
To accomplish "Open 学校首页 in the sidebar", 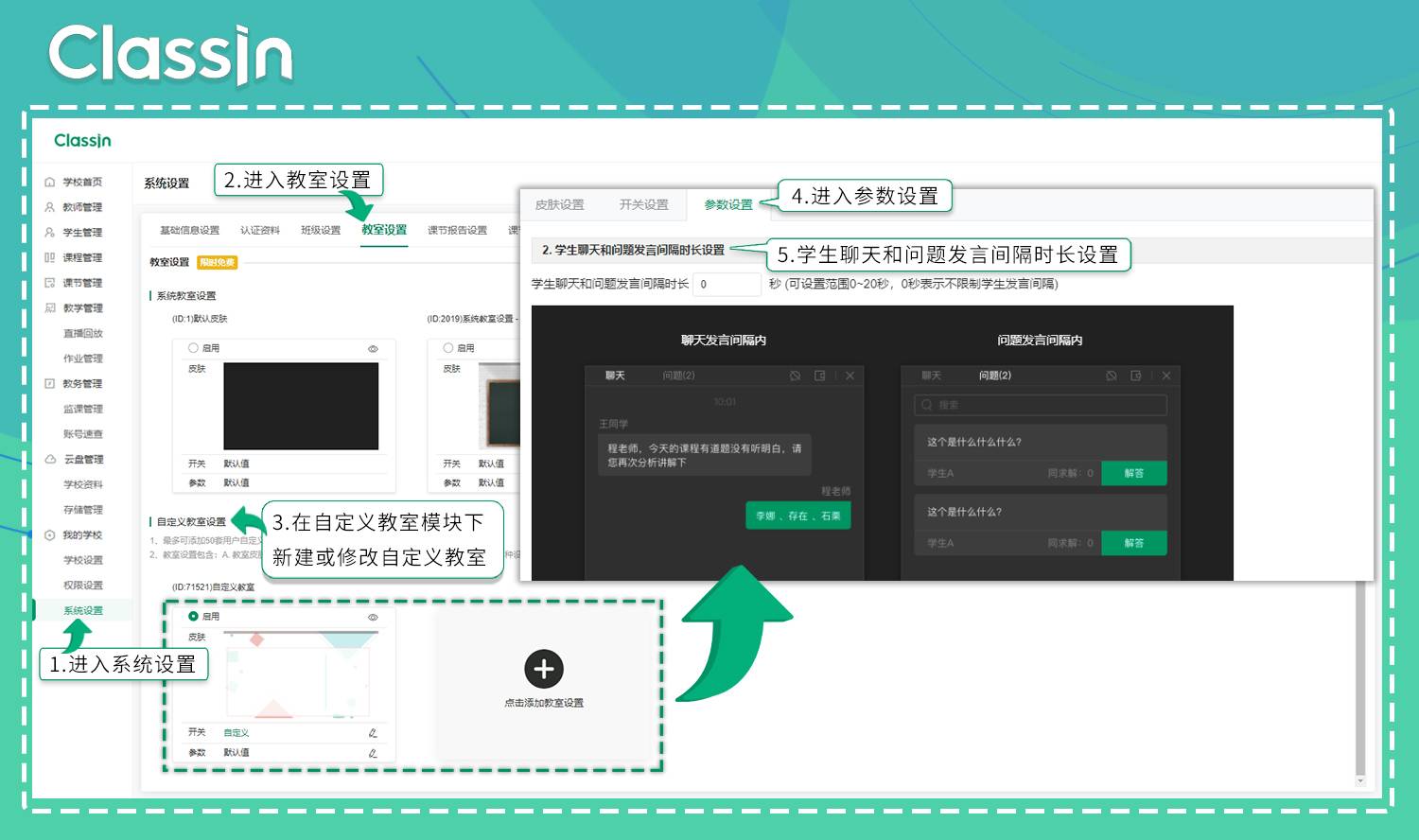I will (82, 183).
